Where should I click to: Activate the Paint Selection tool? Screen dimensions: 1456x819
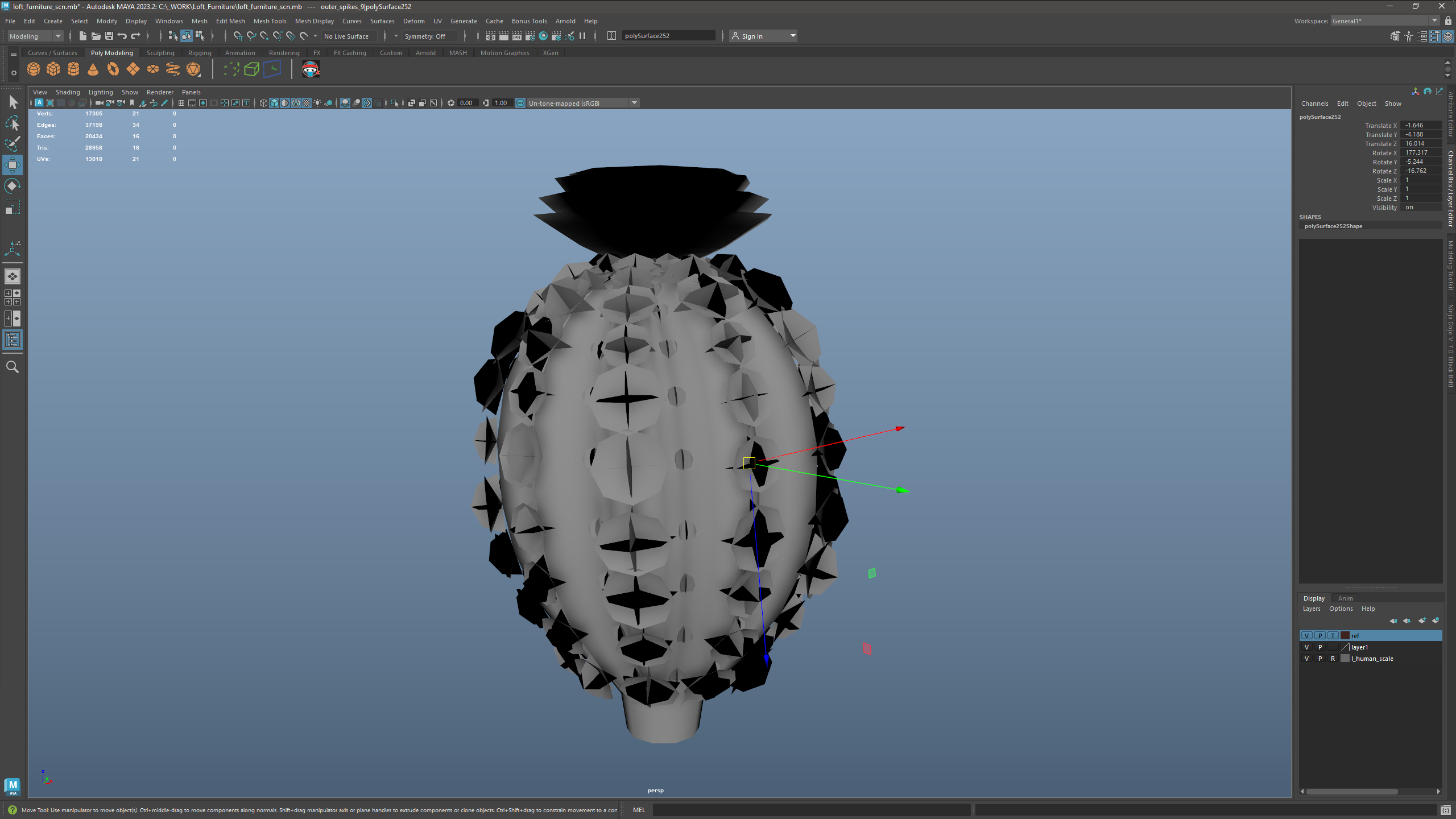13,144
